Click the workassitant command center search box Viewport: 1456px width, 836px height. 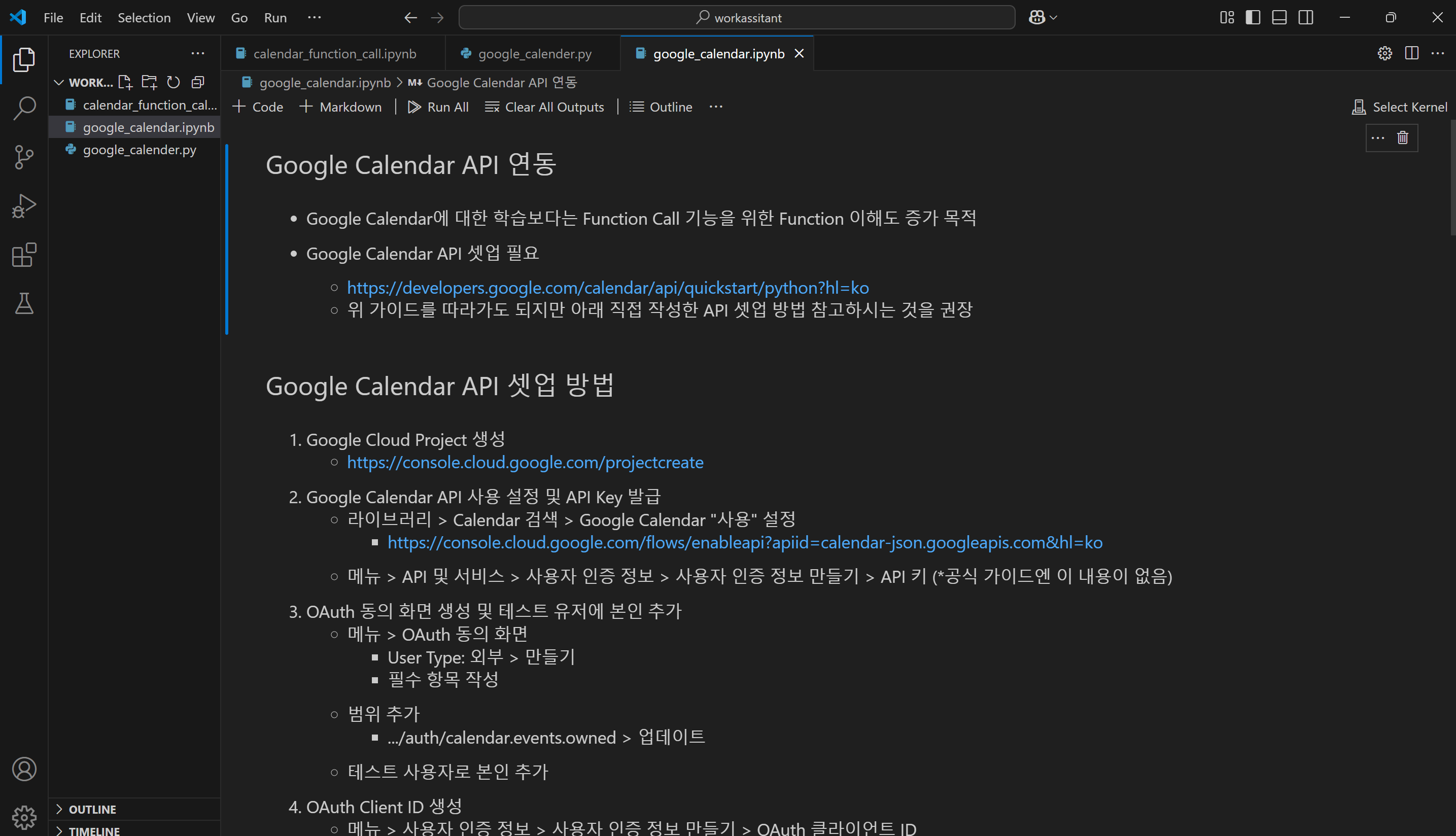coord(737,18)
